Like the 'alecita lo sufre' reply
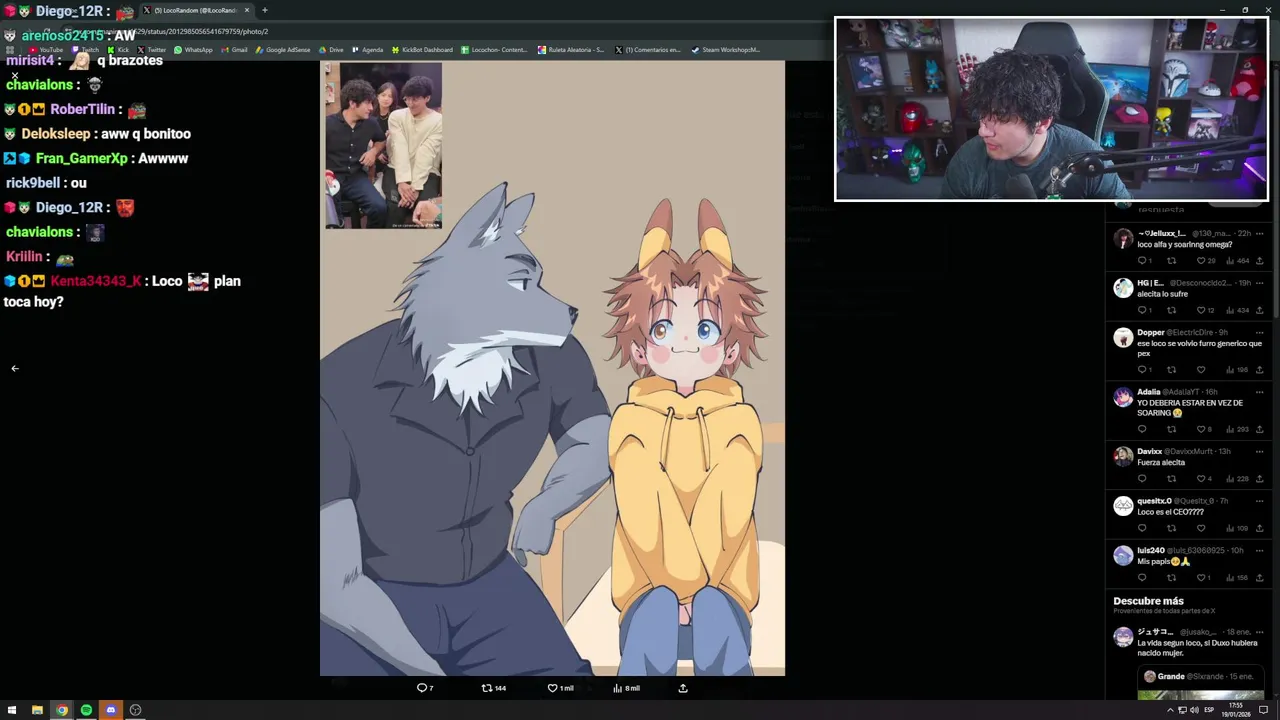 click(1201, 310)
